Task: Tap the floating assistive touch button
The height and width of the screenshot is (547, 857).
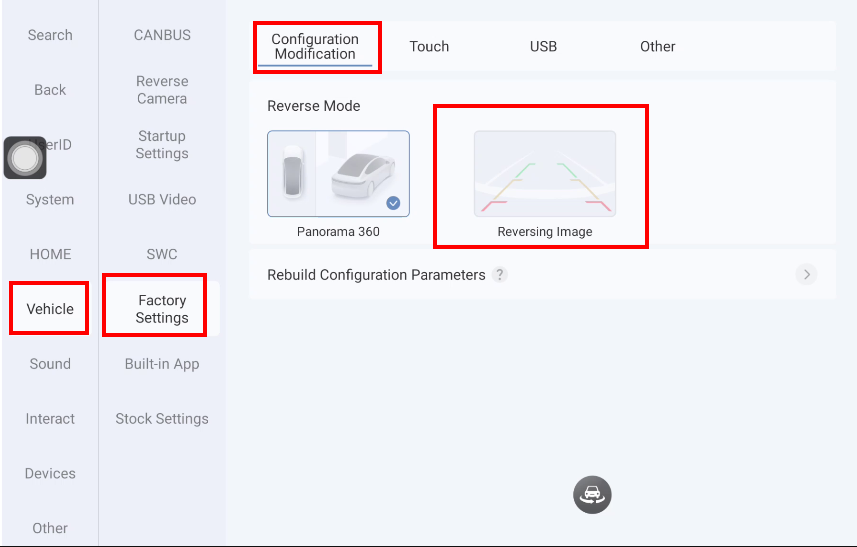Action: pos(25,158)
